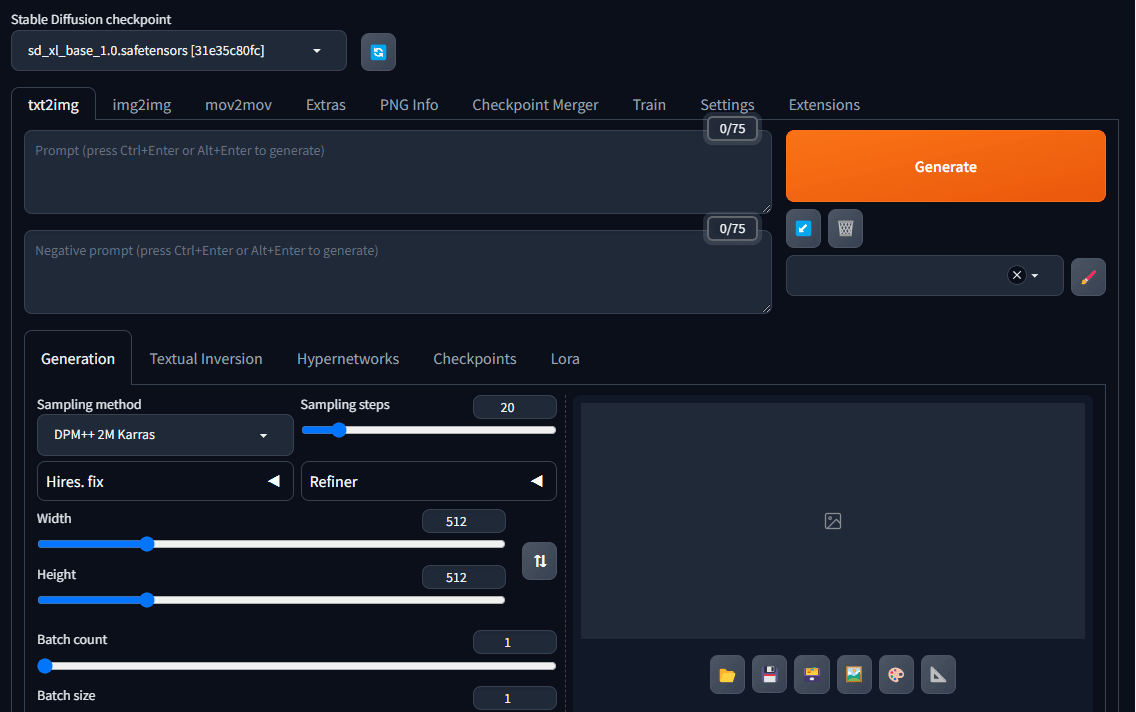The width and height of the screenshot is (1136, 712).
Task: Open the Extras tab
Action: 326,105
